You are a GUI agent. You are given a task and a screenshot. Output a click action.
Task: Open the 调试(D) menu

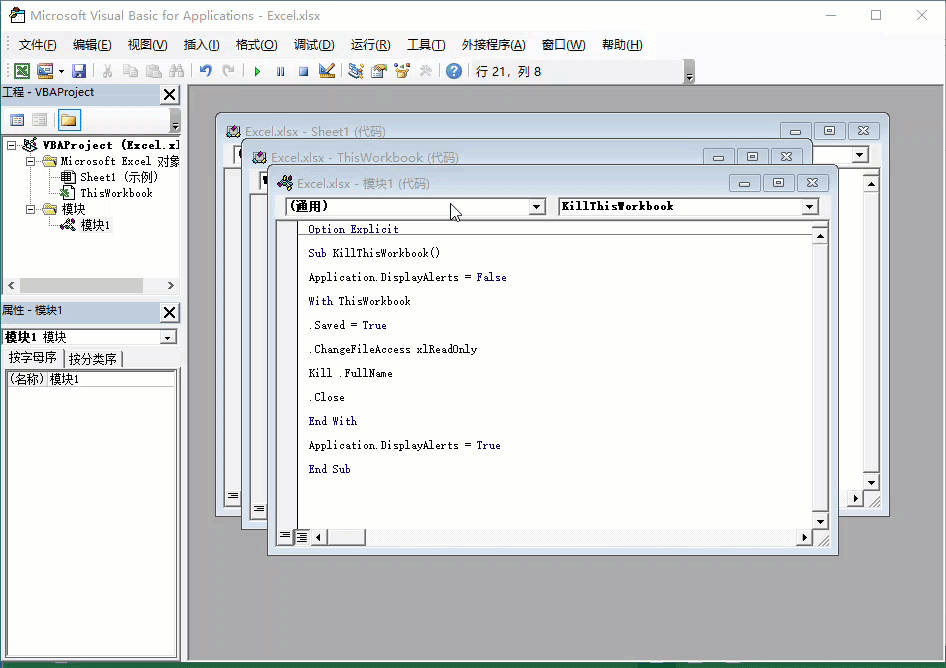point(314,45)
